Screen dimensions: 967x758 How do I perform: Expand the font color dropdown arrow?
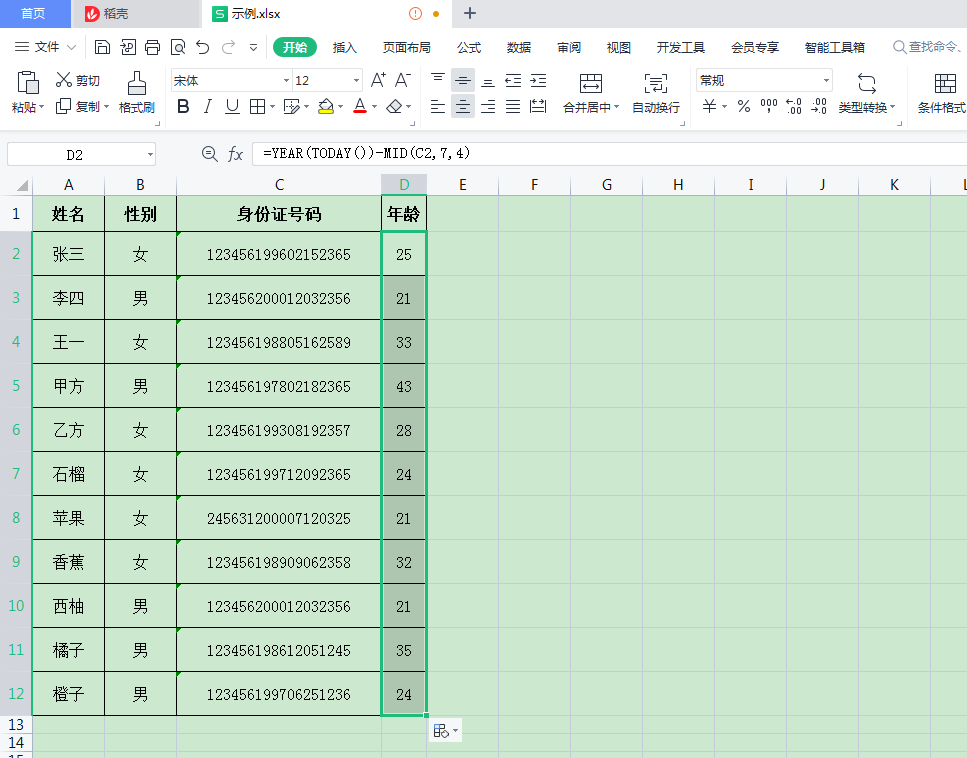click(x=374, y=107)
